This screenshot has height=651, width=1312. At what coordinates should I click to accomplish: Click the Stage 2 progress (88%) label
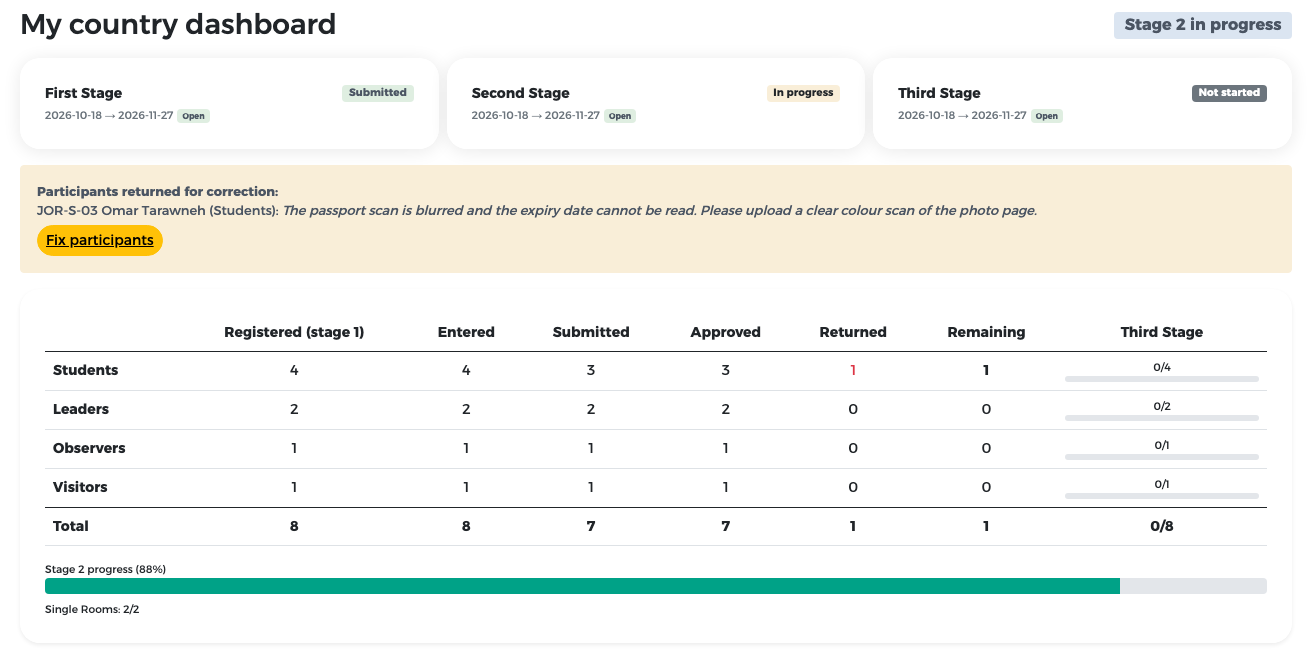point(105,569)
